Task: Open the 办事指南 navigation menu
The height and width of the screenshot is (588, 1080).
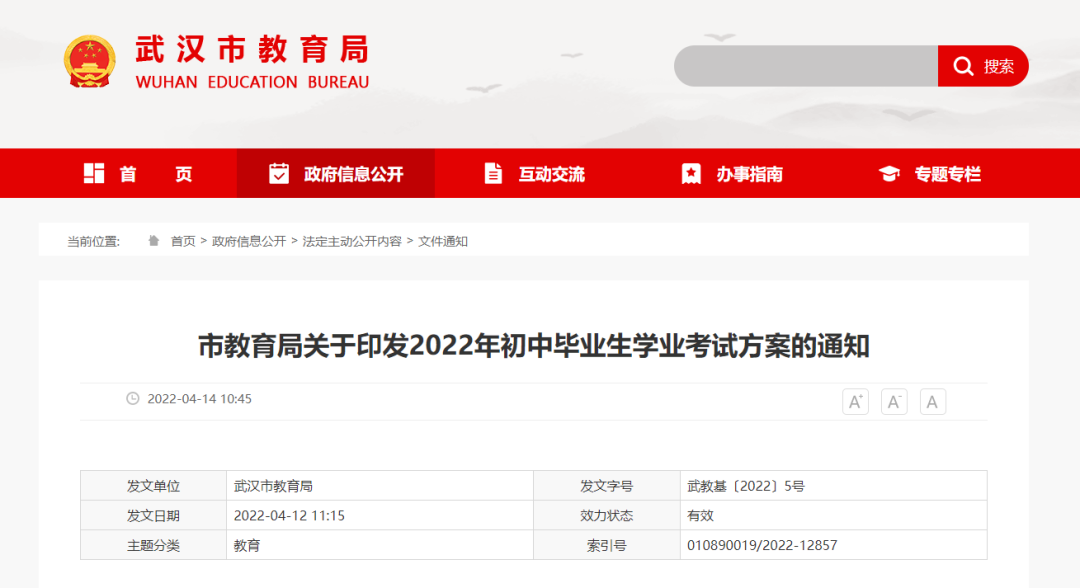Action: click(x=749, y=172)
